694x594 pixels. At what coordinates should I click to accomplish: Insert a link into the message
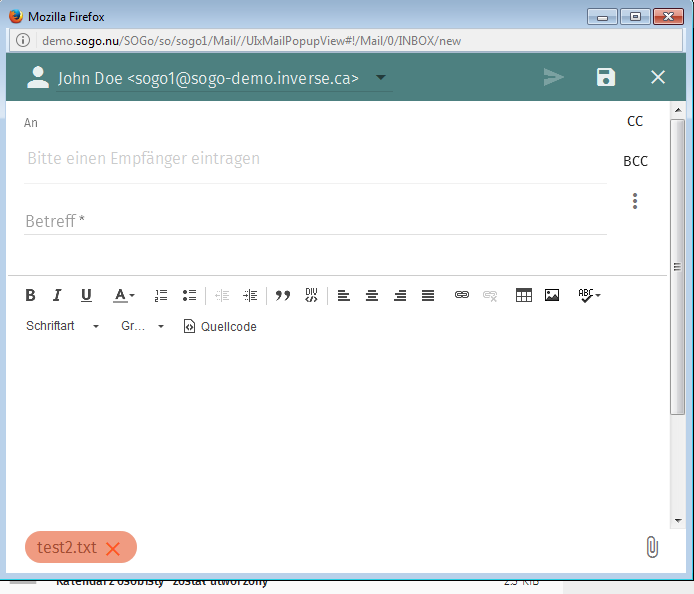pyautogui.click(x=462, y=295)
